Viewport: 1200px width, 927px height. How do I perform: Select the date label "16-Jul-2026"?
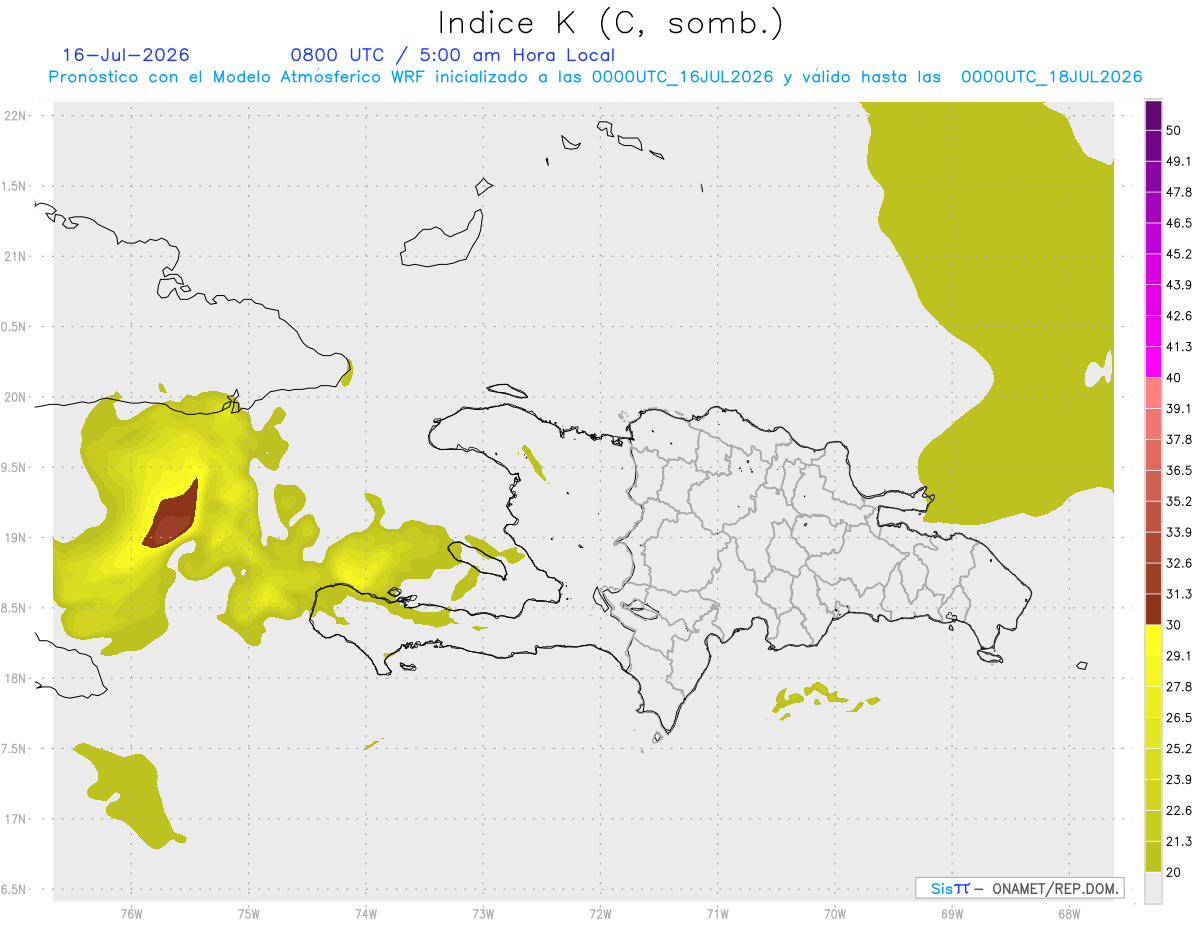coord(126,55)
